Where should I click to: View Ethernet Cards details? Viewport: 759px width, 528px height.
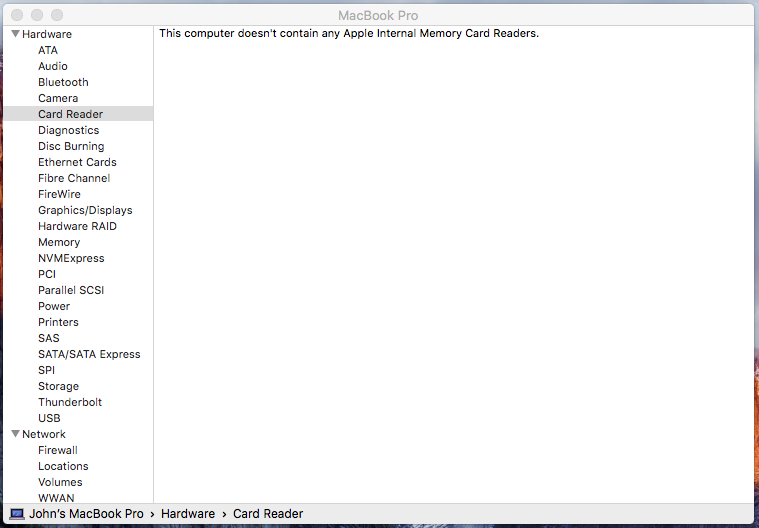pos(77,162)
